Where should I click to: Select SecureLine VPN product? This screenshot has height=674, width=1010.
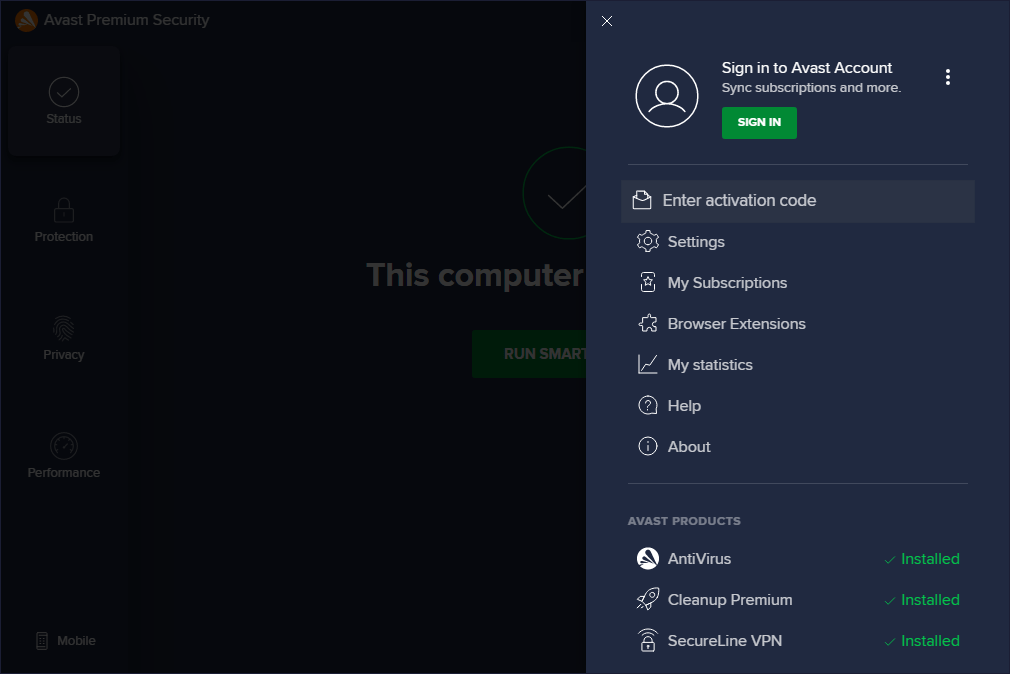(797, 640)
